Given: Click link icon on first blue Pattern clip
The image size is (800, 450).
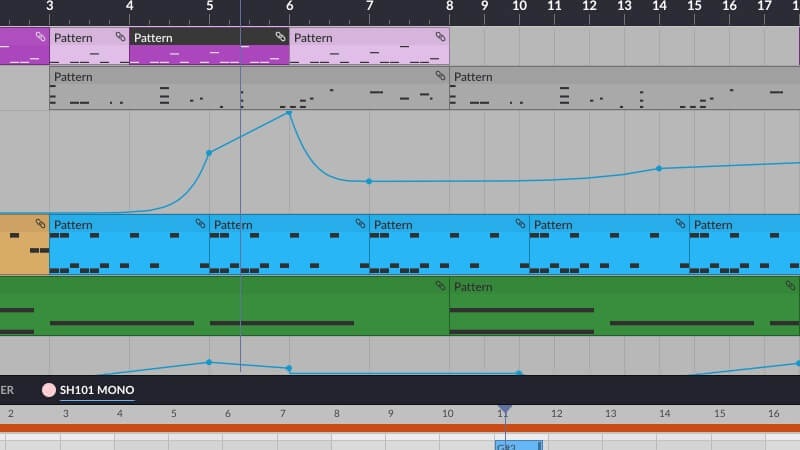Looking at the screenshot, I should (x=200, y=223).
